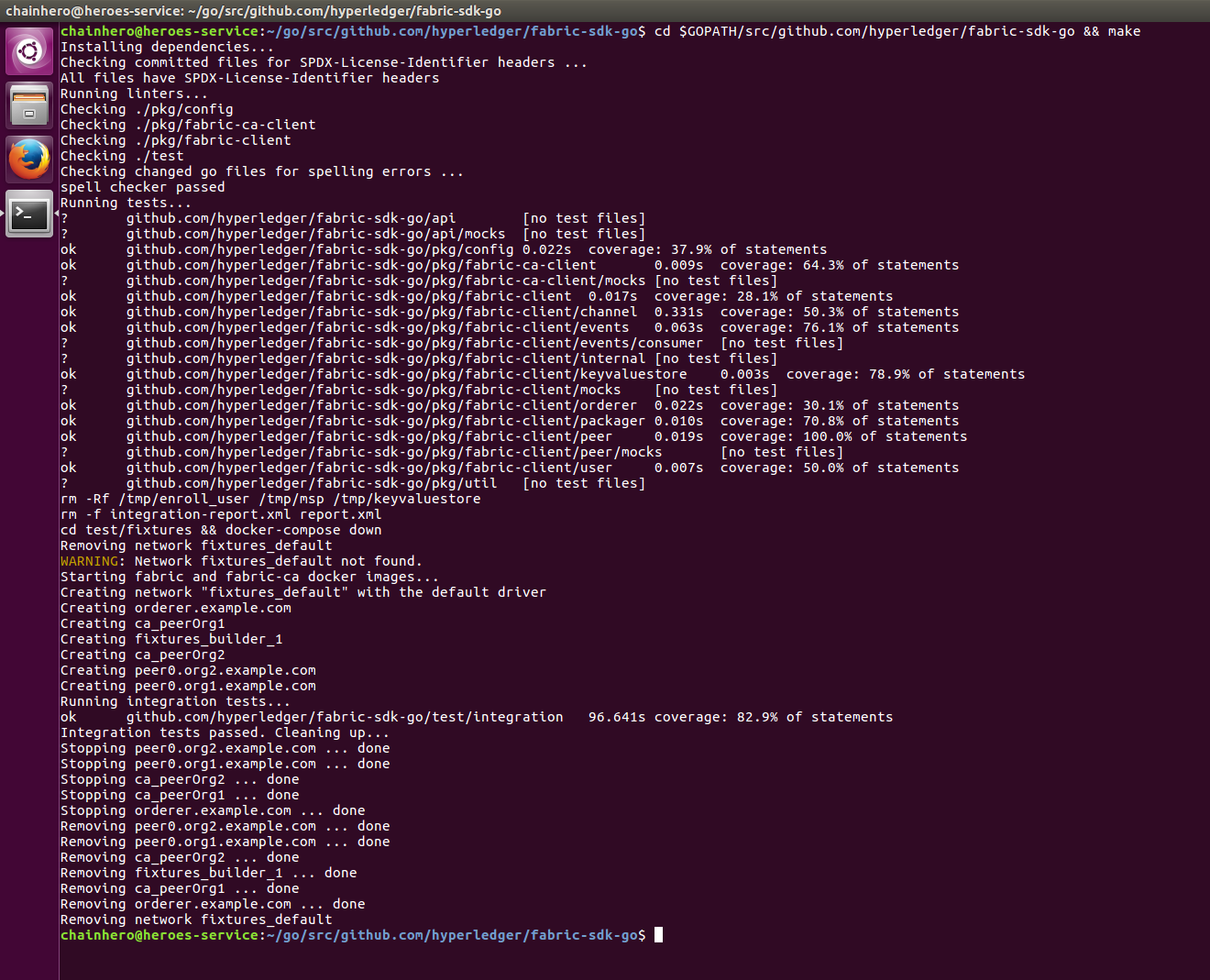Click the window title bar text

coord(253,11)
